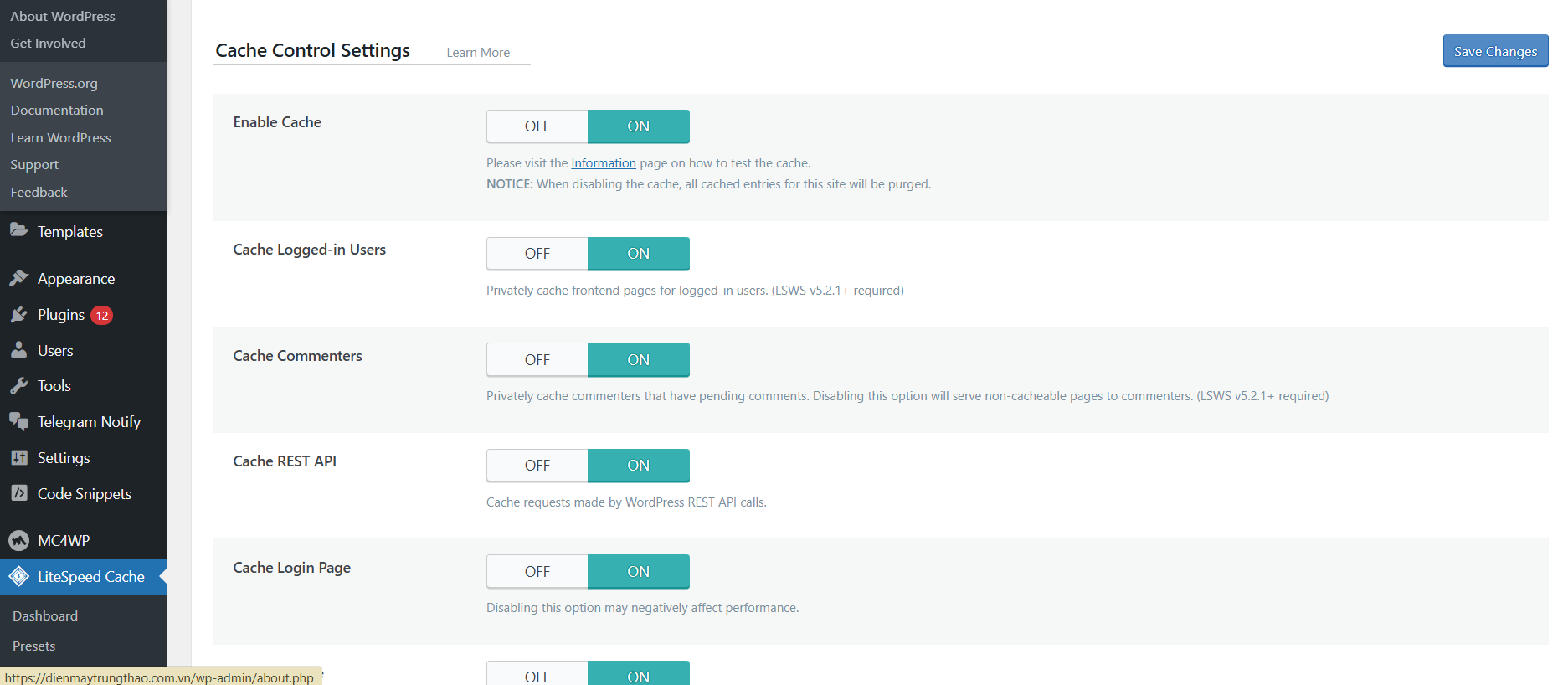Open Telegram Notify settings
The height and width of the screenshot is (685, 1568).
89,422
